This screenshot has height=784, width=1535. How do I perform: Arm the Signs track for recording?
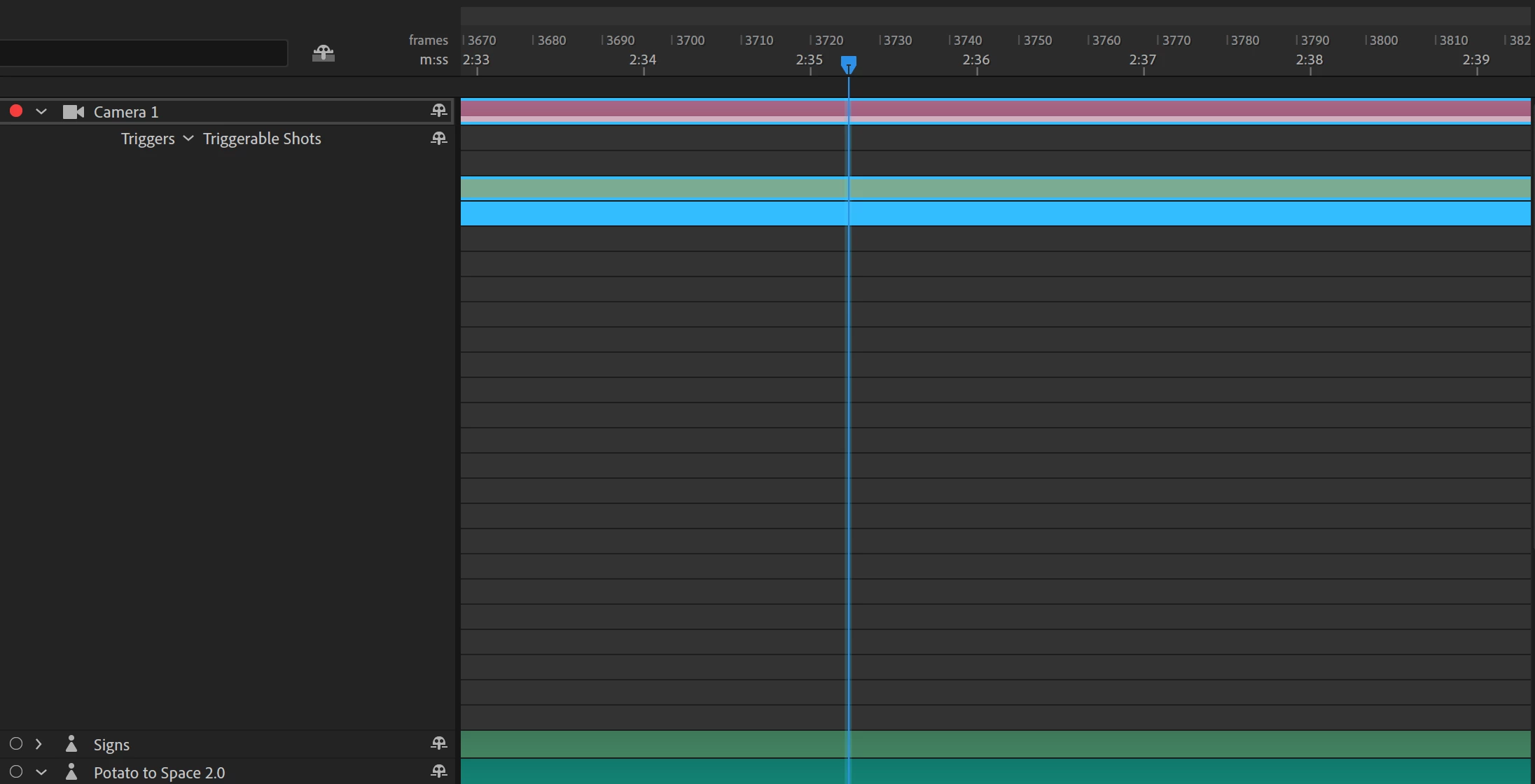pyautogui.click(x=16, y=743)
